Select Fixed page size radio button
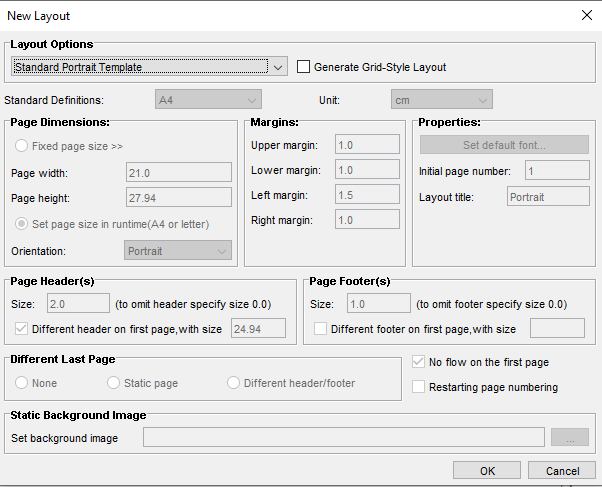The height and width of the screenshot is (487, 602). [21, 146]
